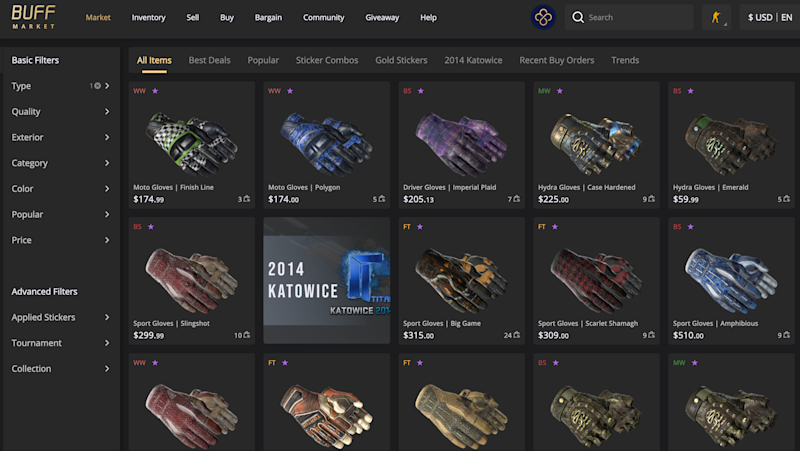Click star icon on Hydra Gloves Emerald card

click(x=690, y=91)
